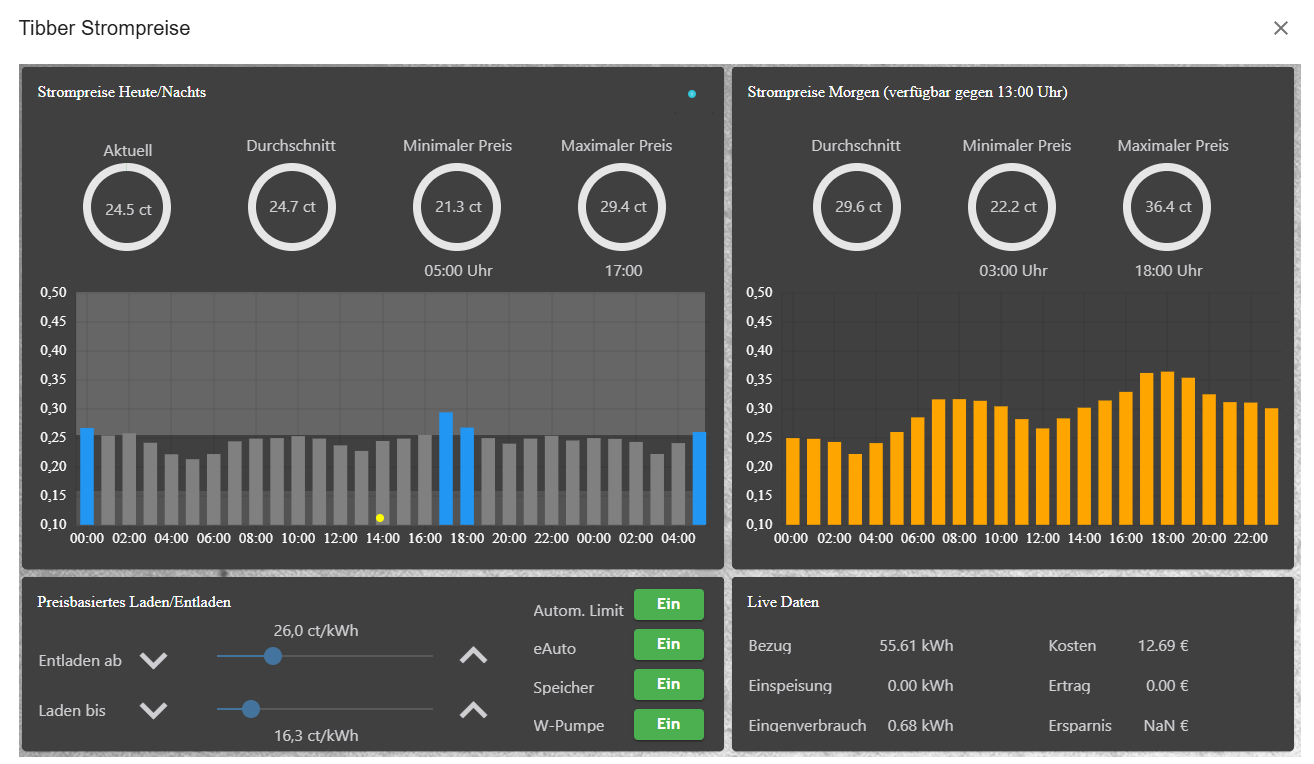Toggle the eAuto Ein switch
Viewport: 1314px width, 764px height.
click(x=668, y=644)
